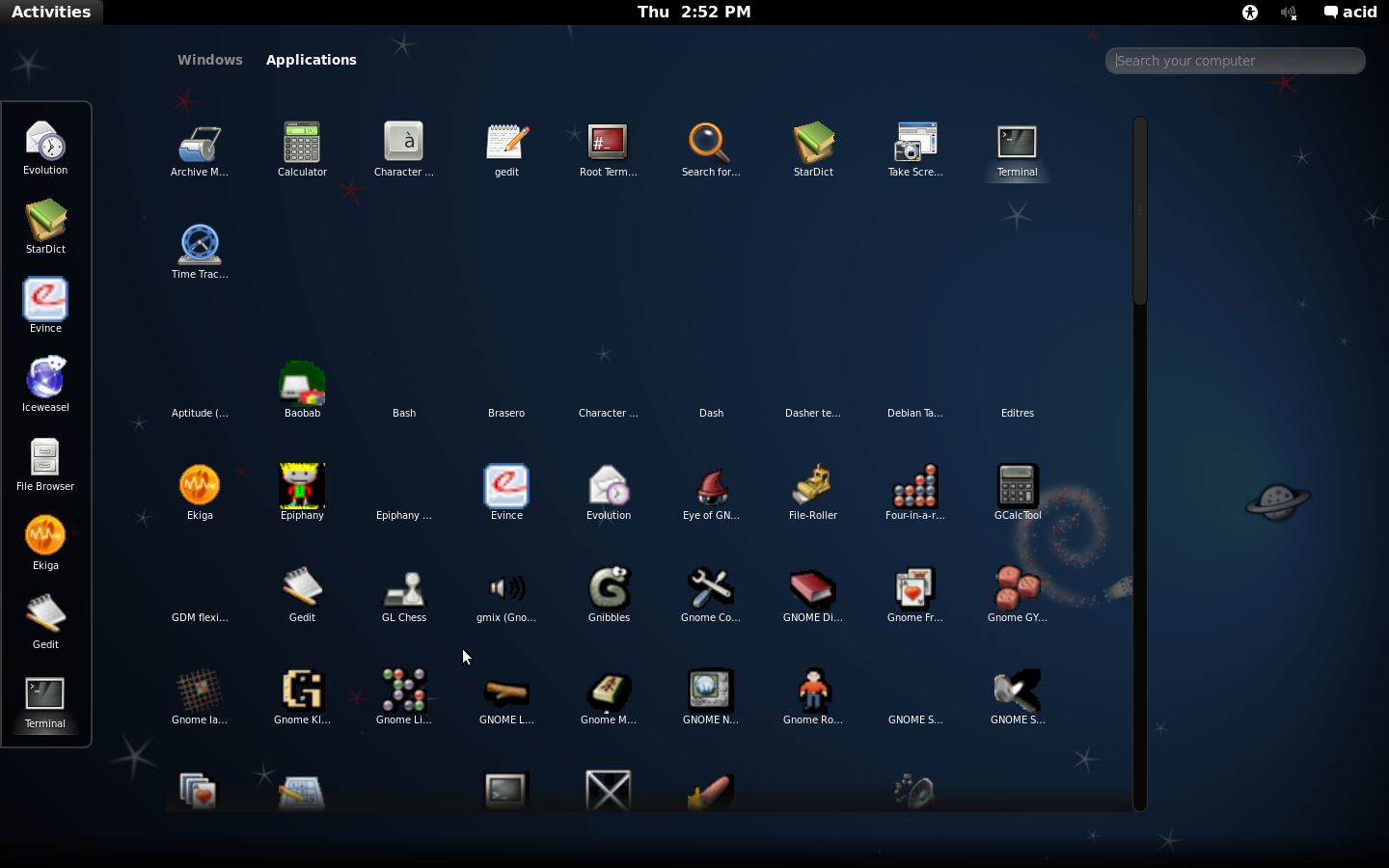Open StarDict from the left dock
The image size is (1389, 868).
pyautogui.click(x=45, y=227)
